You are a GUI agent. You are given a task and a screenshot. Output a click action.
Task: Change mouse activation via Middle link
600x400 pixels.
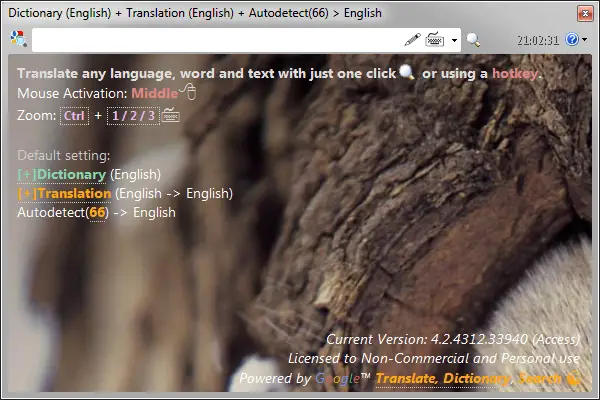pos(155,93)
